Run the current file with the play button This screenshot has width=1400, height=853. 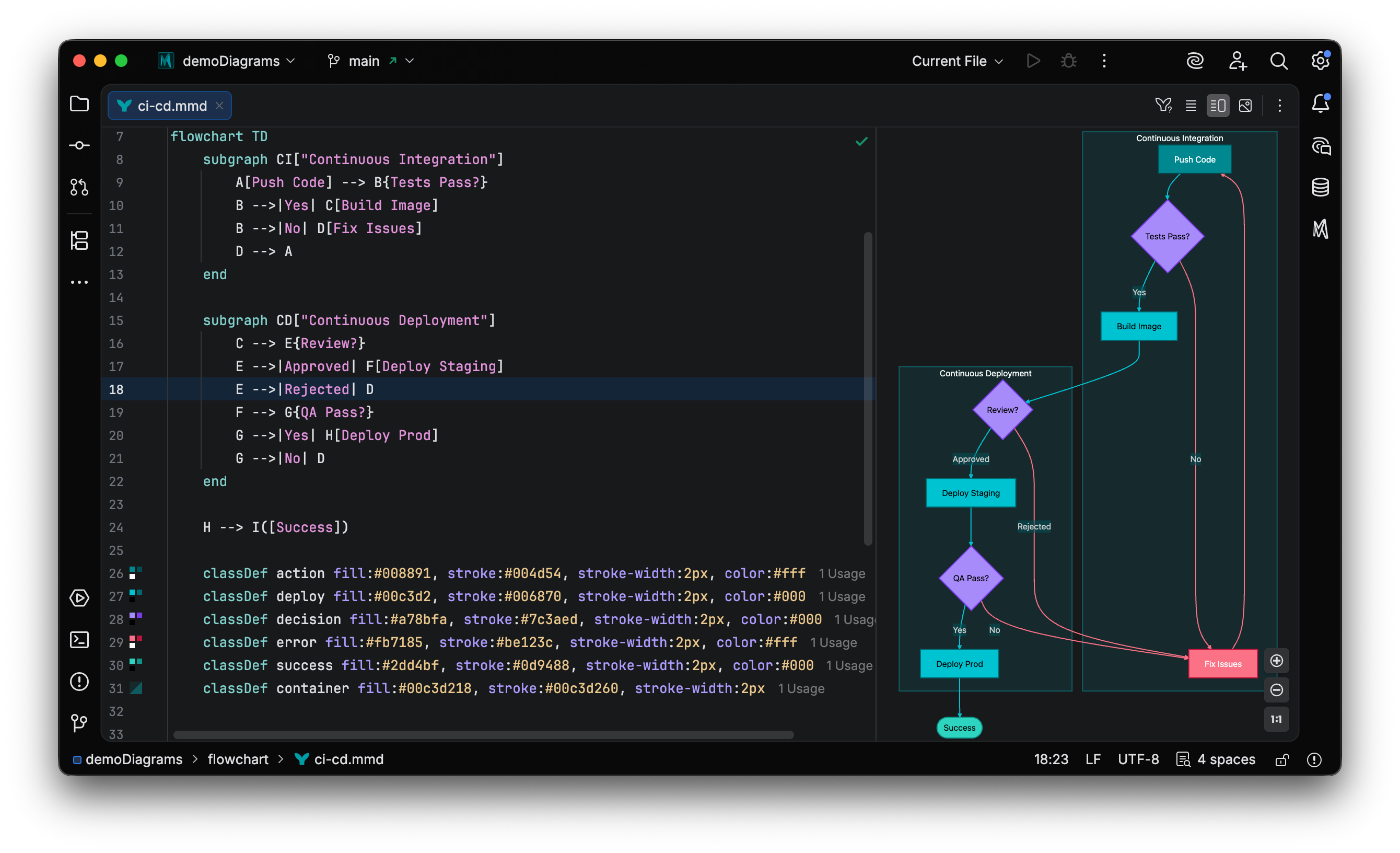[x=1033, y=61]
